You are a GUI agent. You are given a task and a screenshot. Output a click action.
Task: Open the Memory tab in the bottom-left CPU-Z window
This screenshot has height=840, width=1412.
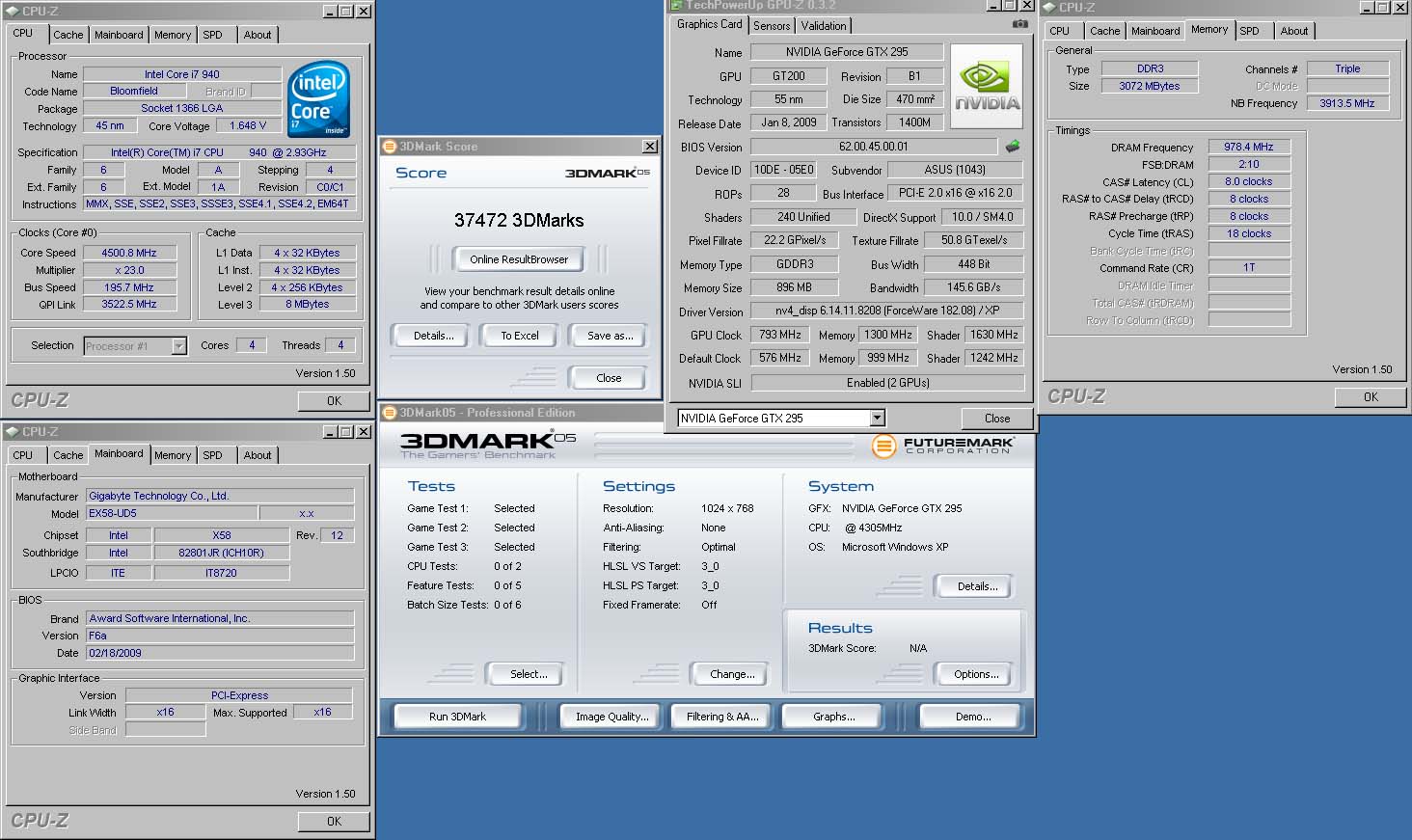pos(173,455)
